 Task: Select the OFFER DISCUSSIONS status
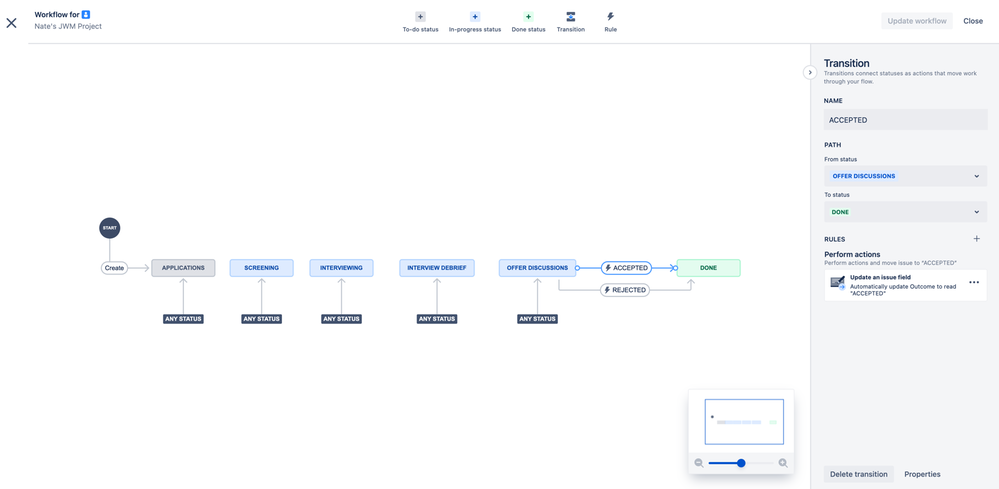537,268
